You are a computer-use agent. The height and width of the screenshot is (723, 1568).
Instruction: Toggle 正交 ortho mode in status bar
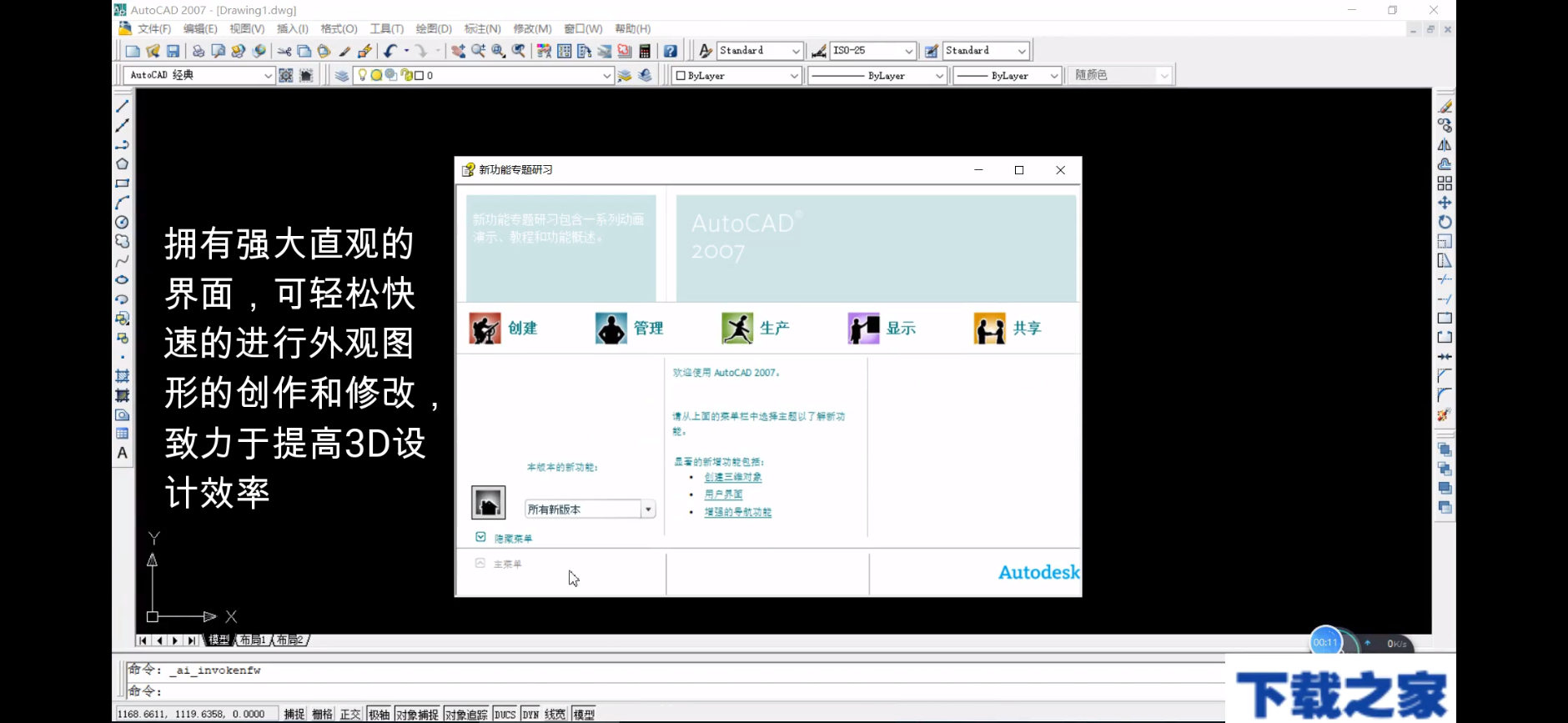350,715
